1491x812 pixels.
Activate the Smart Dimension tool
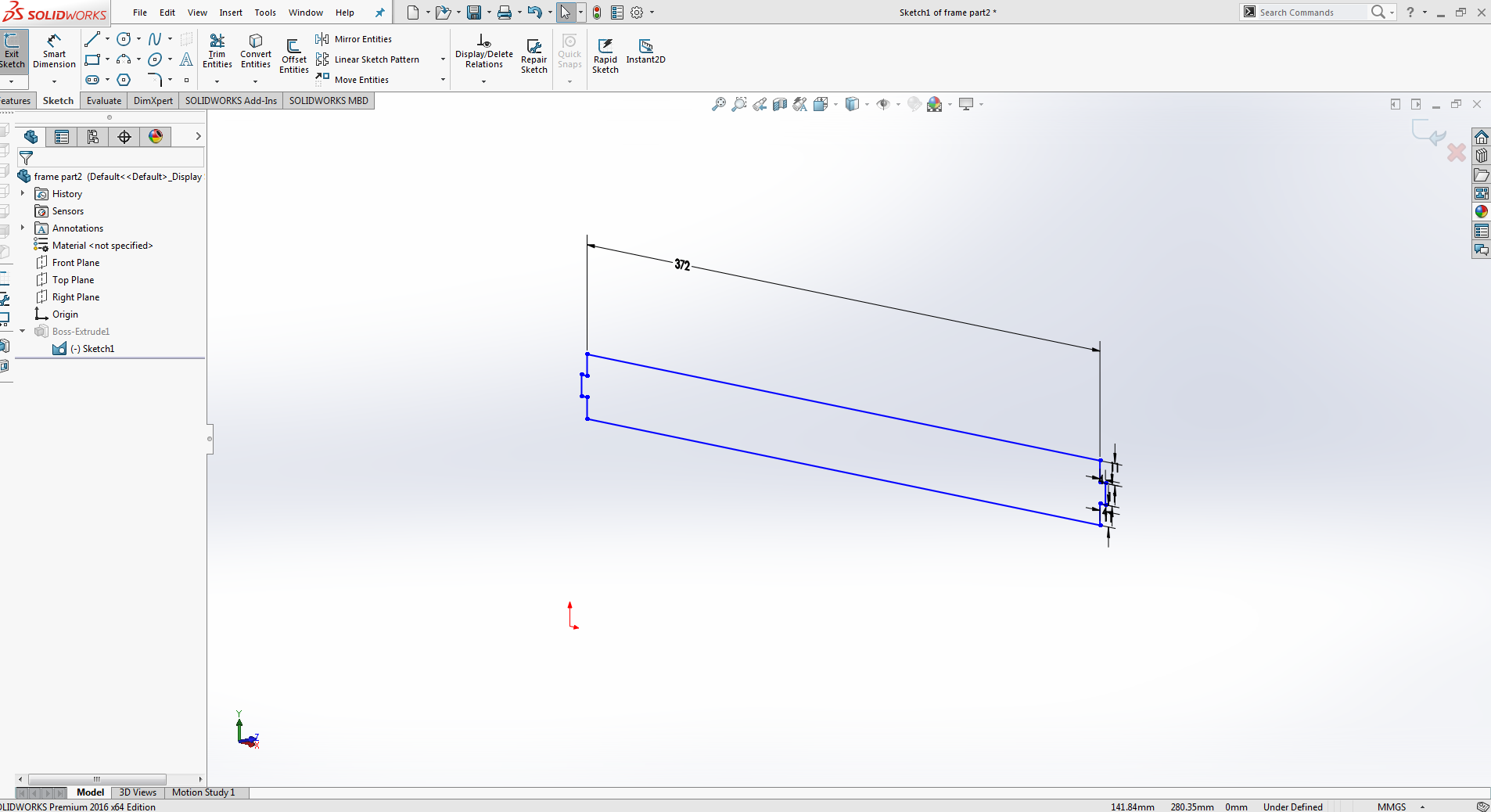pyautogui.click(x=54, y=52)
